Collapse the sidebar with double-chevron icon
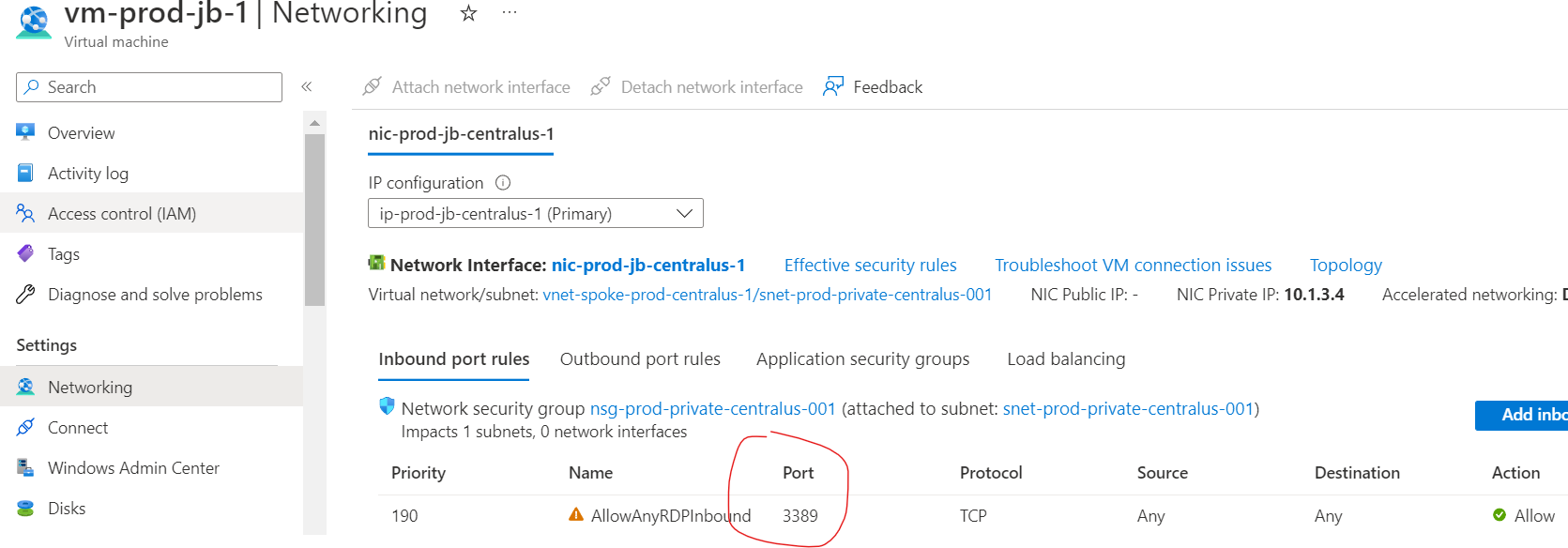Image resolution: width=1568 pixels, height=548 pixels. 307,87
